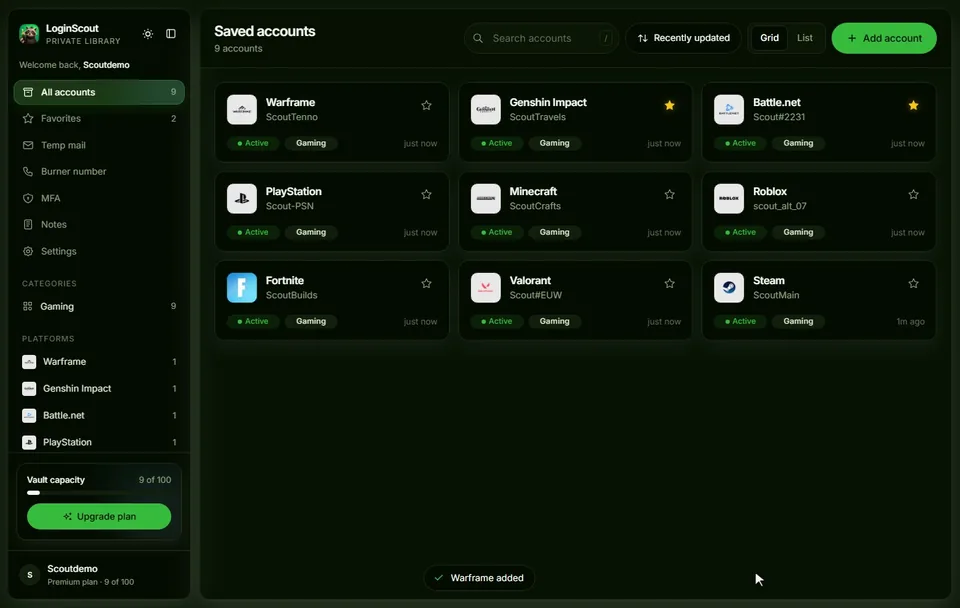Favorite the Roblox account star
The image size is (960, 608).
(x=913, y=195)
